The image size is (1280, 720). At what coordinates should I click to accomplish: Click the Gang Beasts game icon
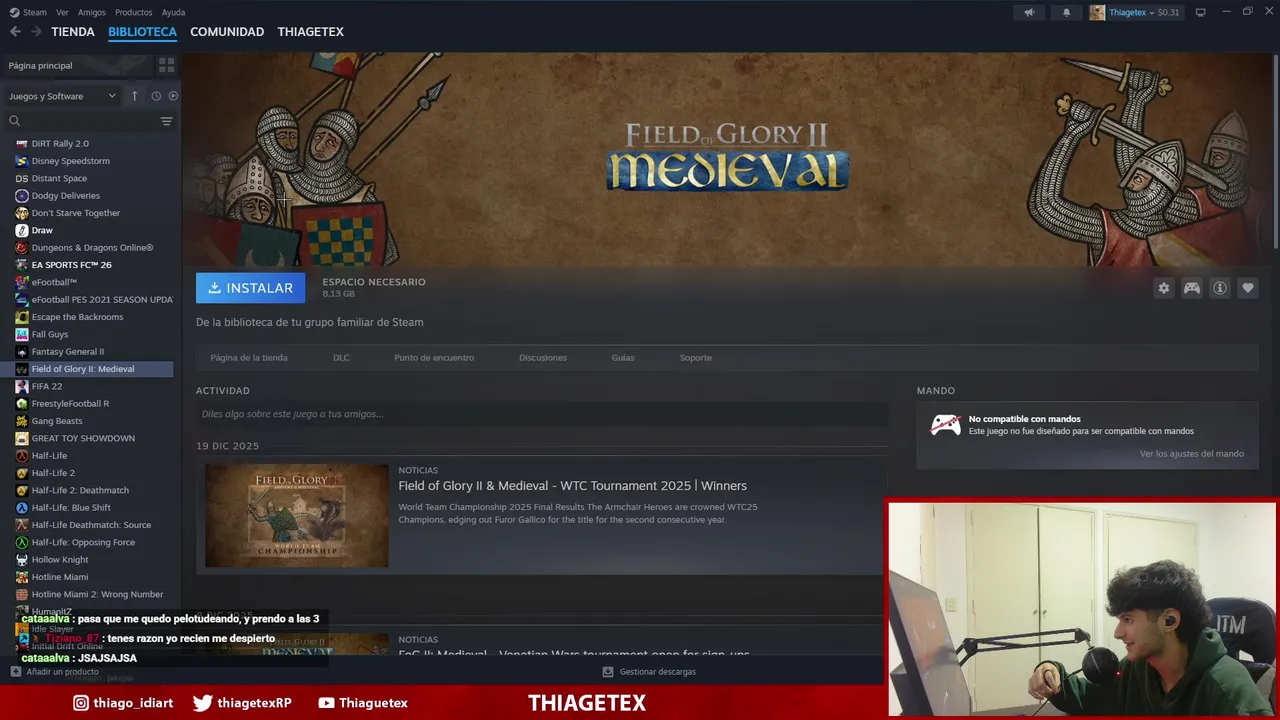pyautogui.click(x=22, y=421)
